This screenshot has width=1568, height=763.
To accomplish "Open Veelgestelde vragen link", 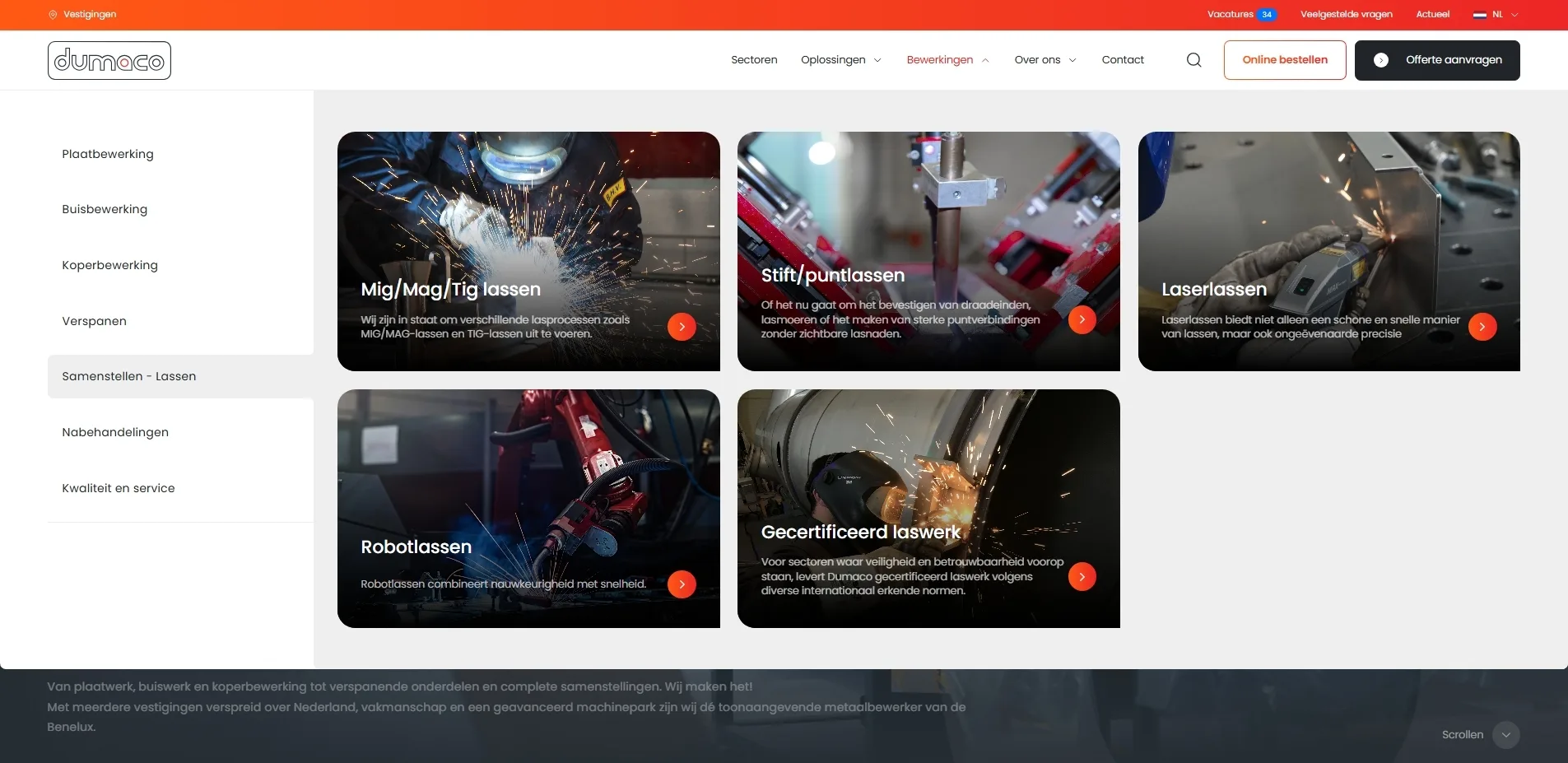I will coord(1347,15).
